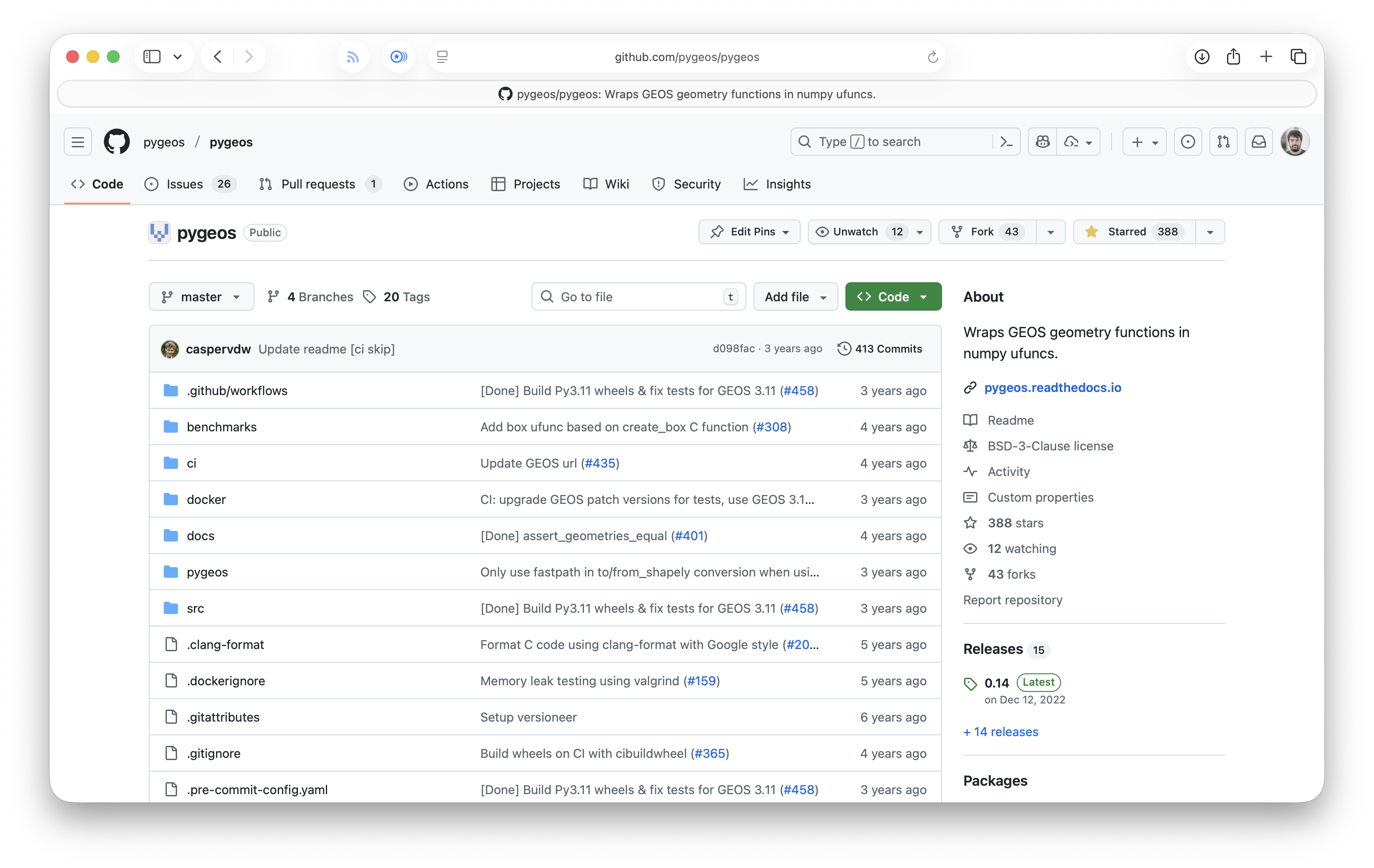This screenshot has width=1374, height=868.
Task: Click the GitHub Octocat logo
Action: pos(116,142)
